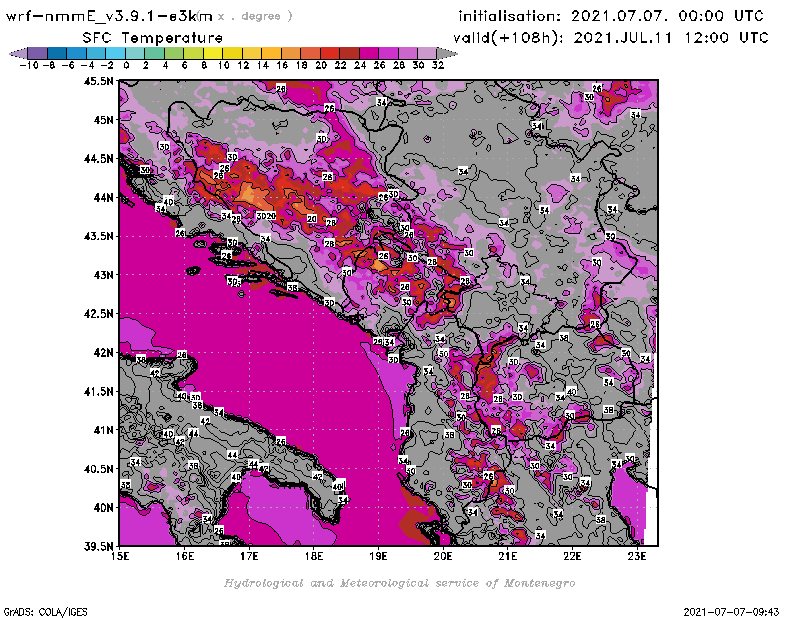Click the "43N" latitude label
The width and height of the screenshot is (800, 618).
point(103,275)
